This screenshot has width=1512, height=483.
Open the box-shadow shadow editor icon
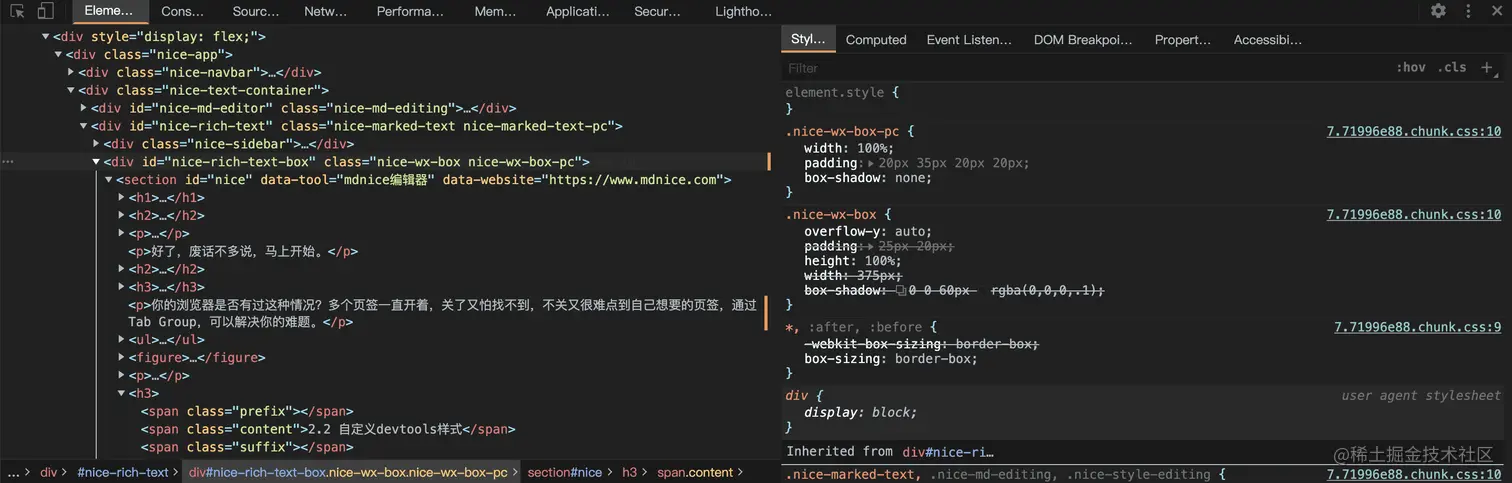[x=900, y=290]
